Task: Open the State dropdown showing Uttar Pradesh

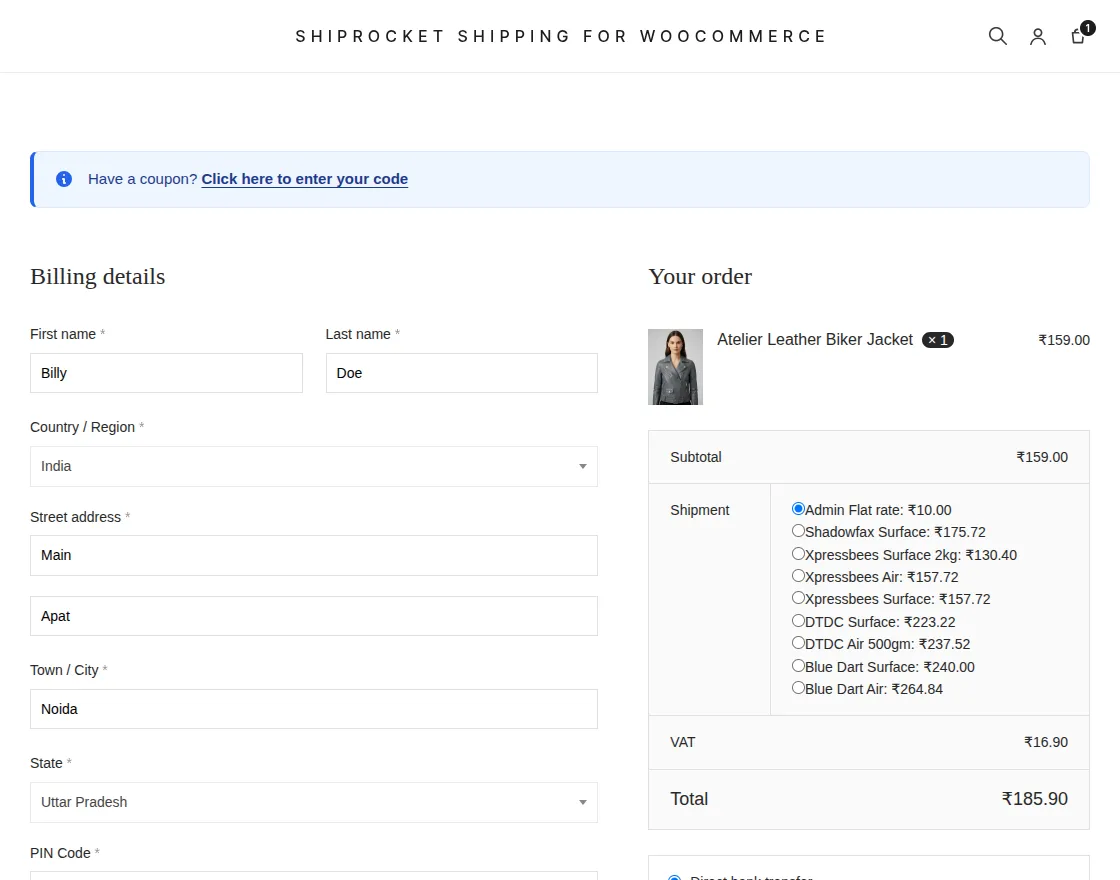Action: click(x=314, y=802)
